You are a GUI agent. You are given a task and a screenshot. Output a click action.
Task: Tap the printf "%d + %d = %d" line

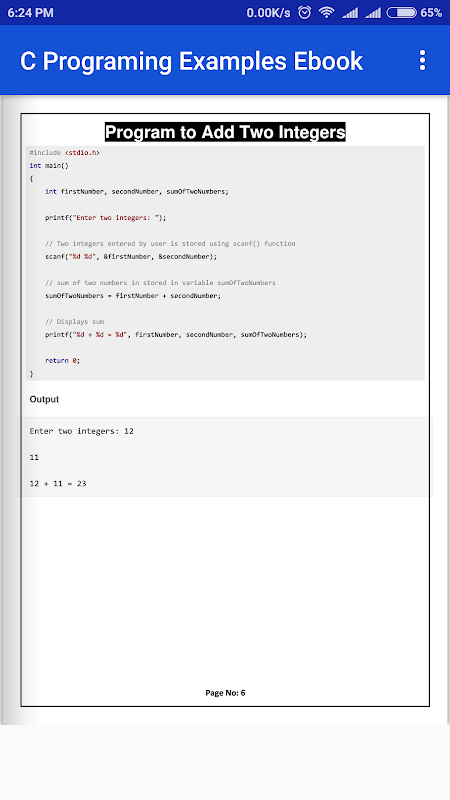176,335
